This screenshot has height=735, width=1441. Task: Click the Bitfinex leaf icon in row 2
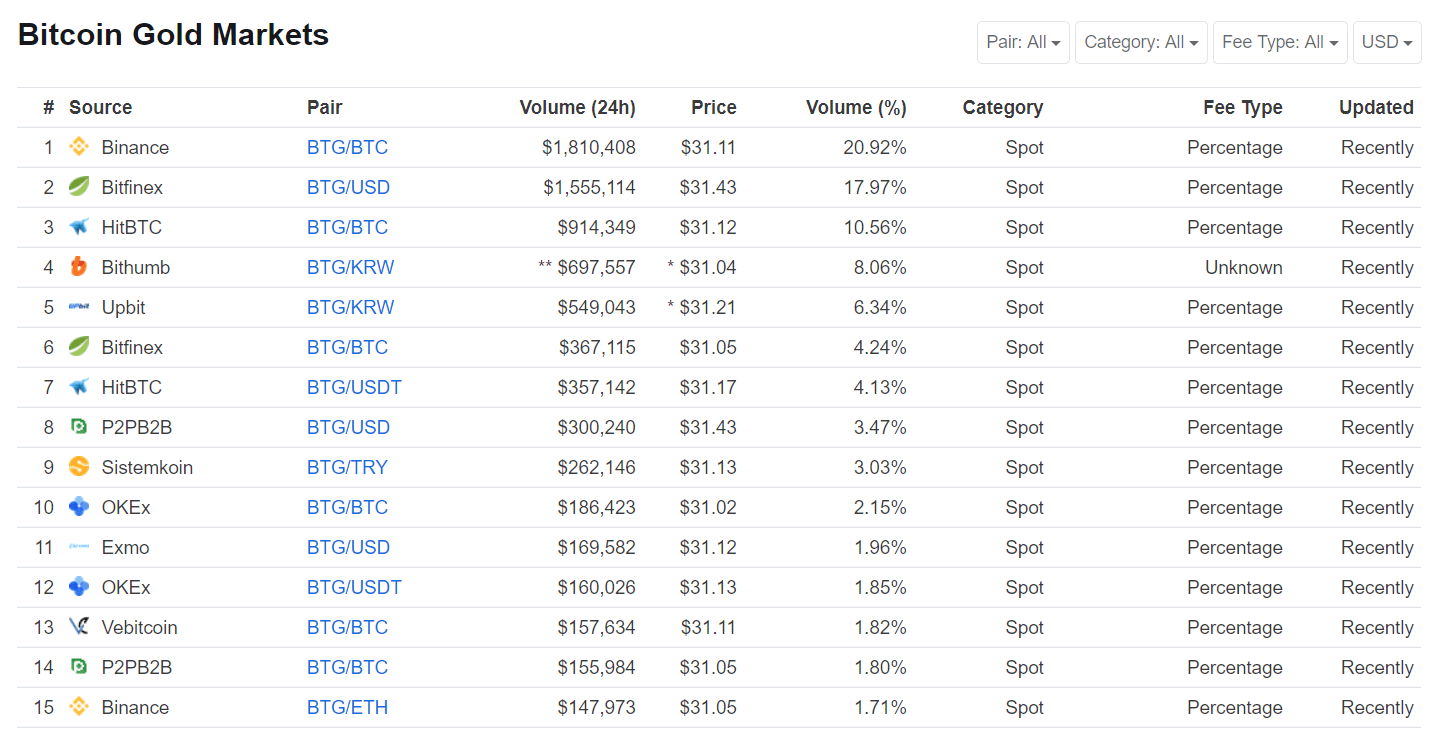click(79, 187)
